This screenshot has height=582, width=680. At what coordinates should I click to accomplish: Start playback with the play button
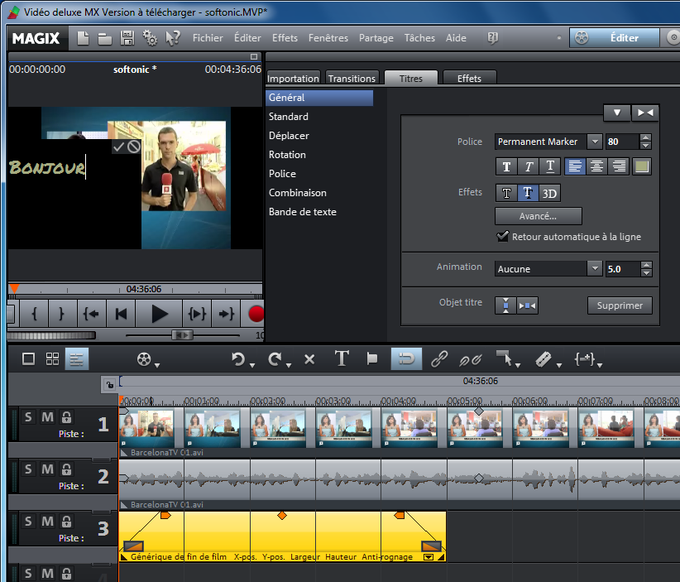coord(159,314)
